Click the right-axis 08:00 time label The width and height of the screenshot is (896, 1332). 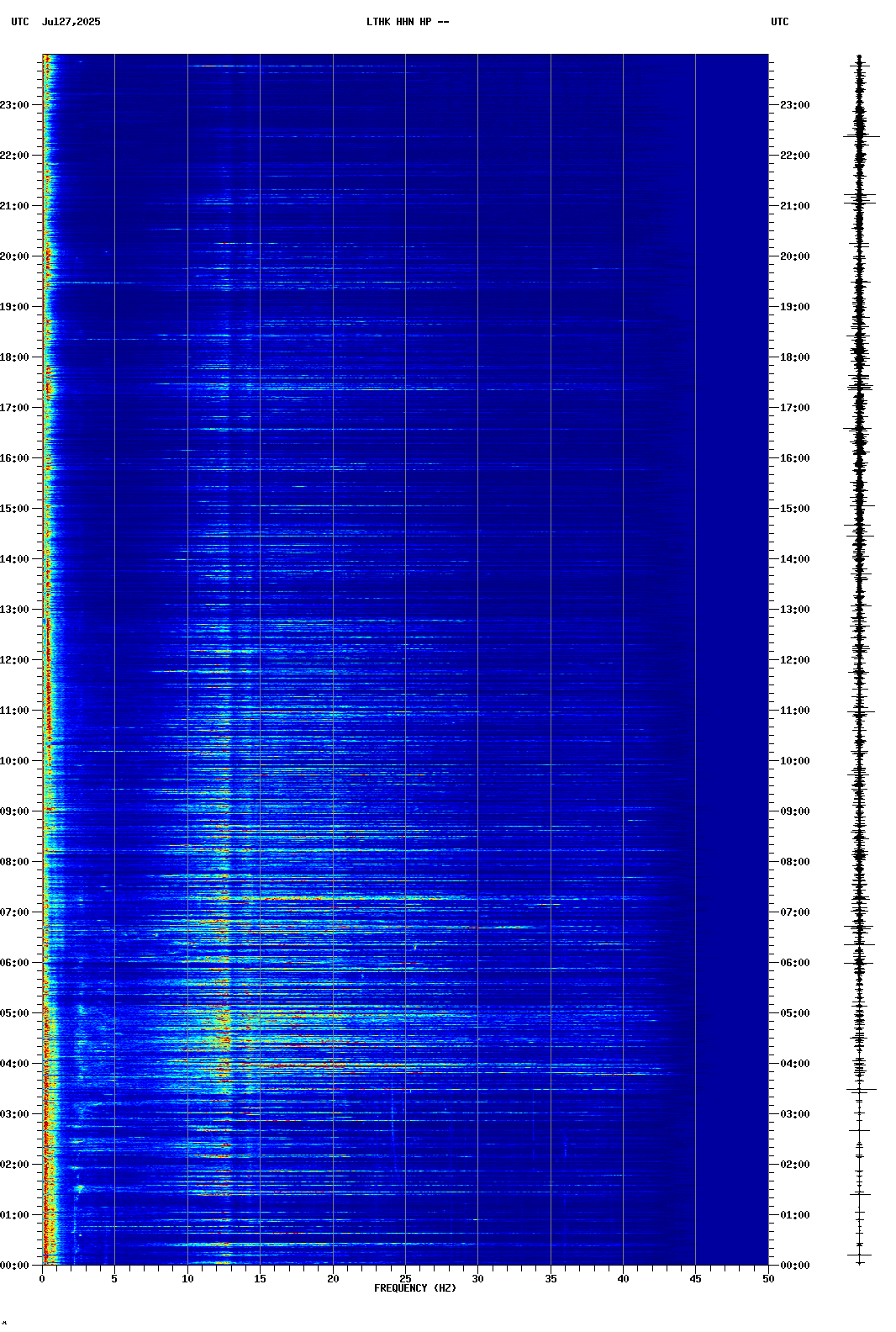(795, 862)
